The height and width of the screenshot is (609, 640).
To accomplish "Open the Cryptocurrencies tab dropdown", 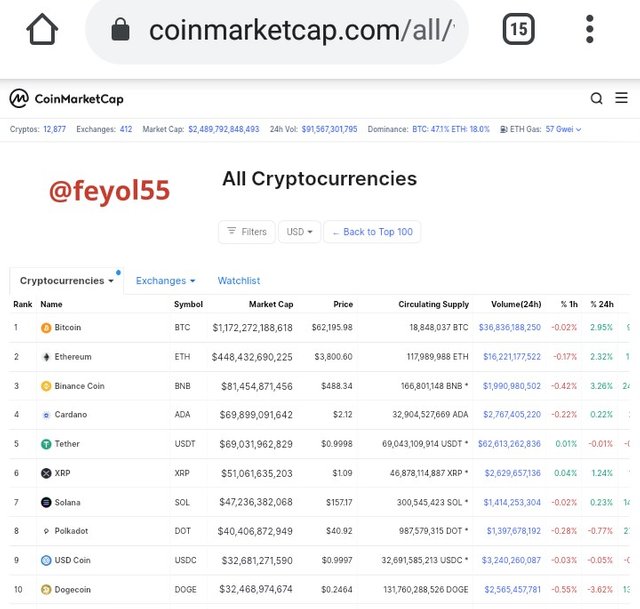I will pos(67,281).
